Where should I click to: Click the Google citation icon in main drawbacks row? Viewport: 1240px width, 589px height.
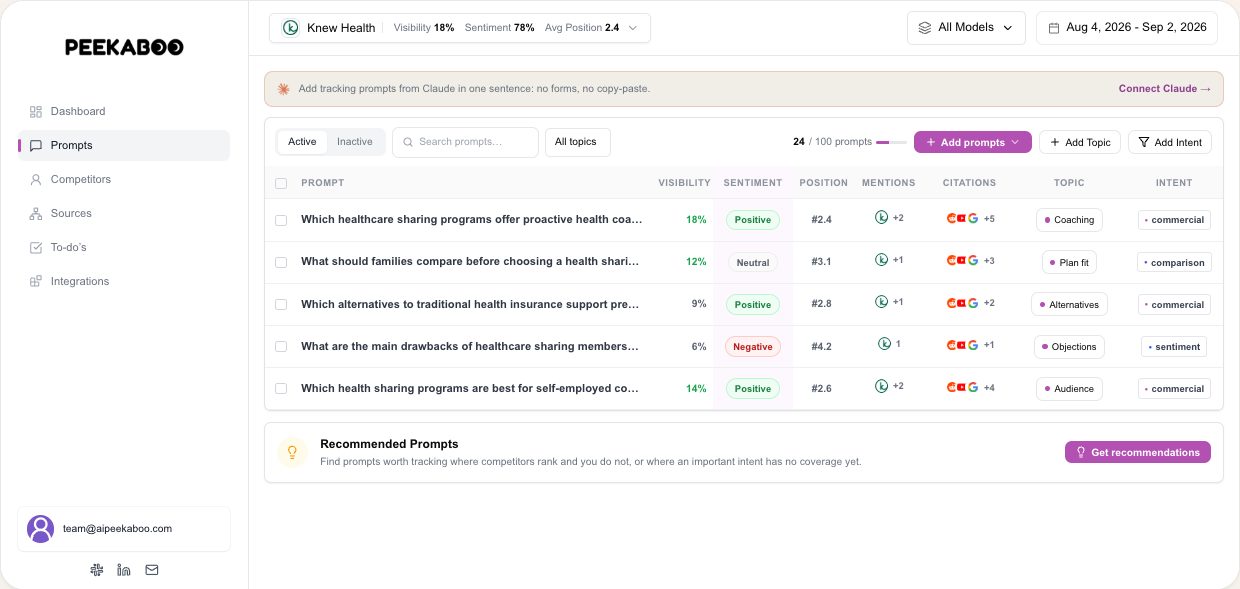[x=973, y=344]
